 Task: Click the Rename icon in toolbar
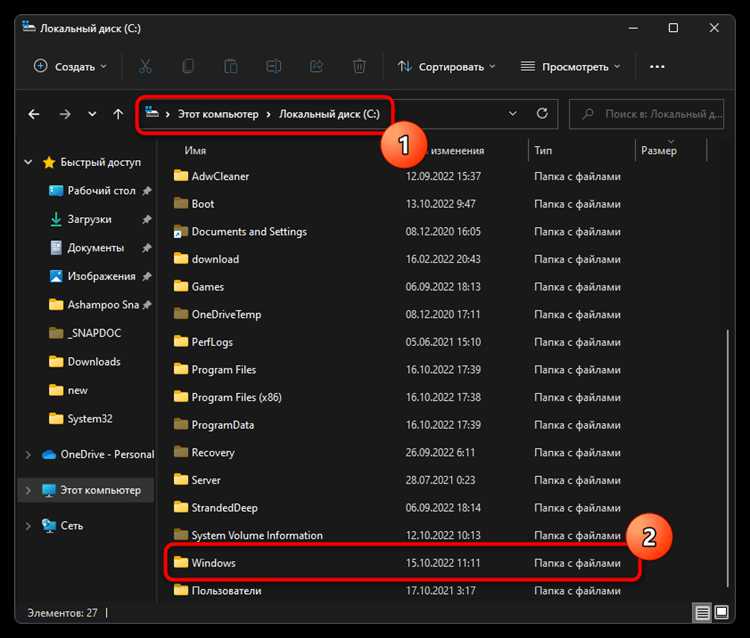(x=274, y=66)
